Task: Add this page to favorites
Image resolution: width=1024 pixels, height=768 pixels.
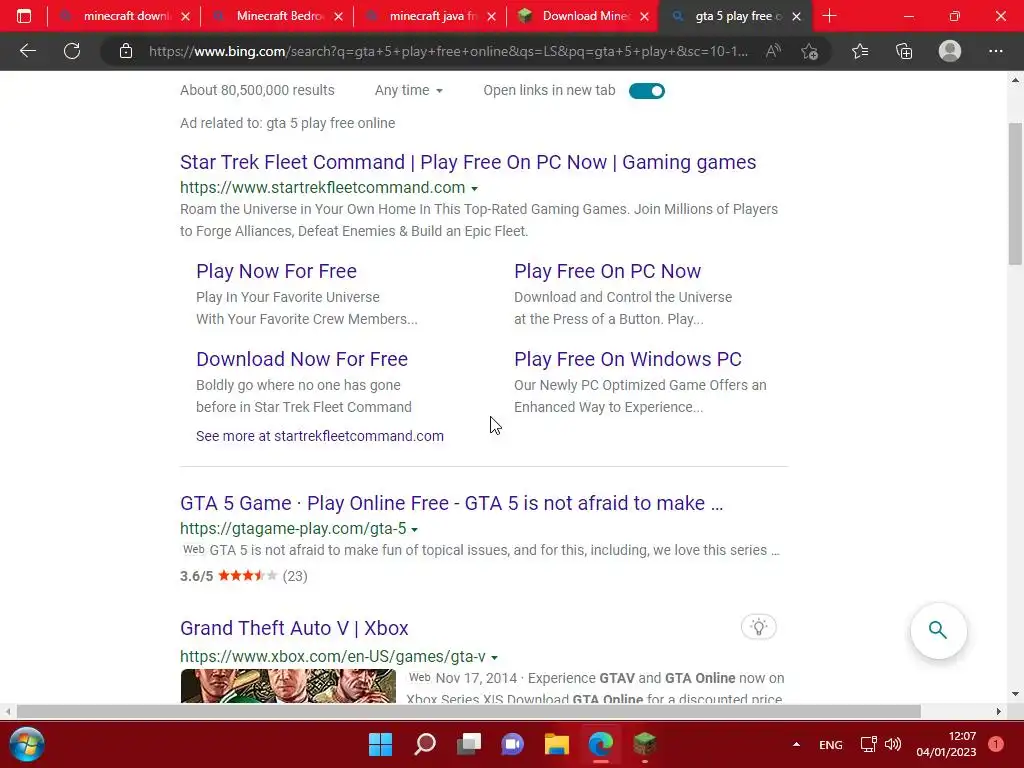Action: (810, 51)
